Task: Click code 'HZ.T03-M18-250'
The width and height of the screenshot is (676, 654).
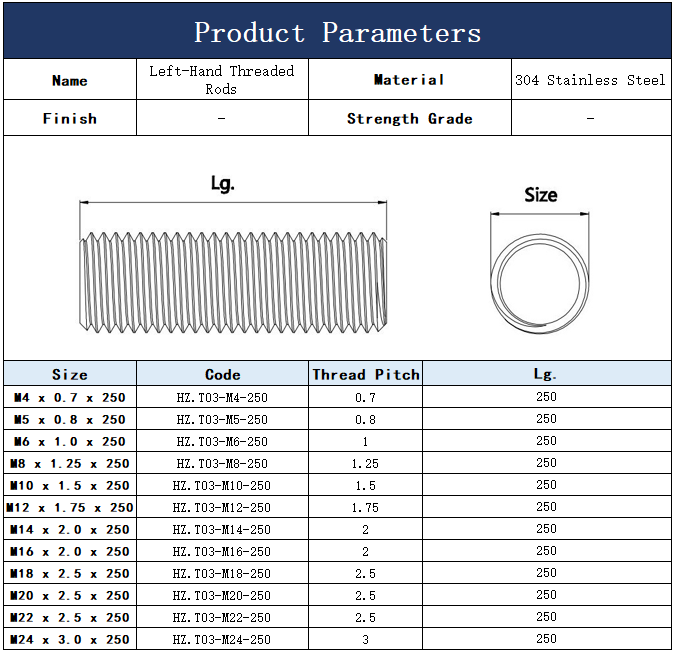Action: point(222,573)
